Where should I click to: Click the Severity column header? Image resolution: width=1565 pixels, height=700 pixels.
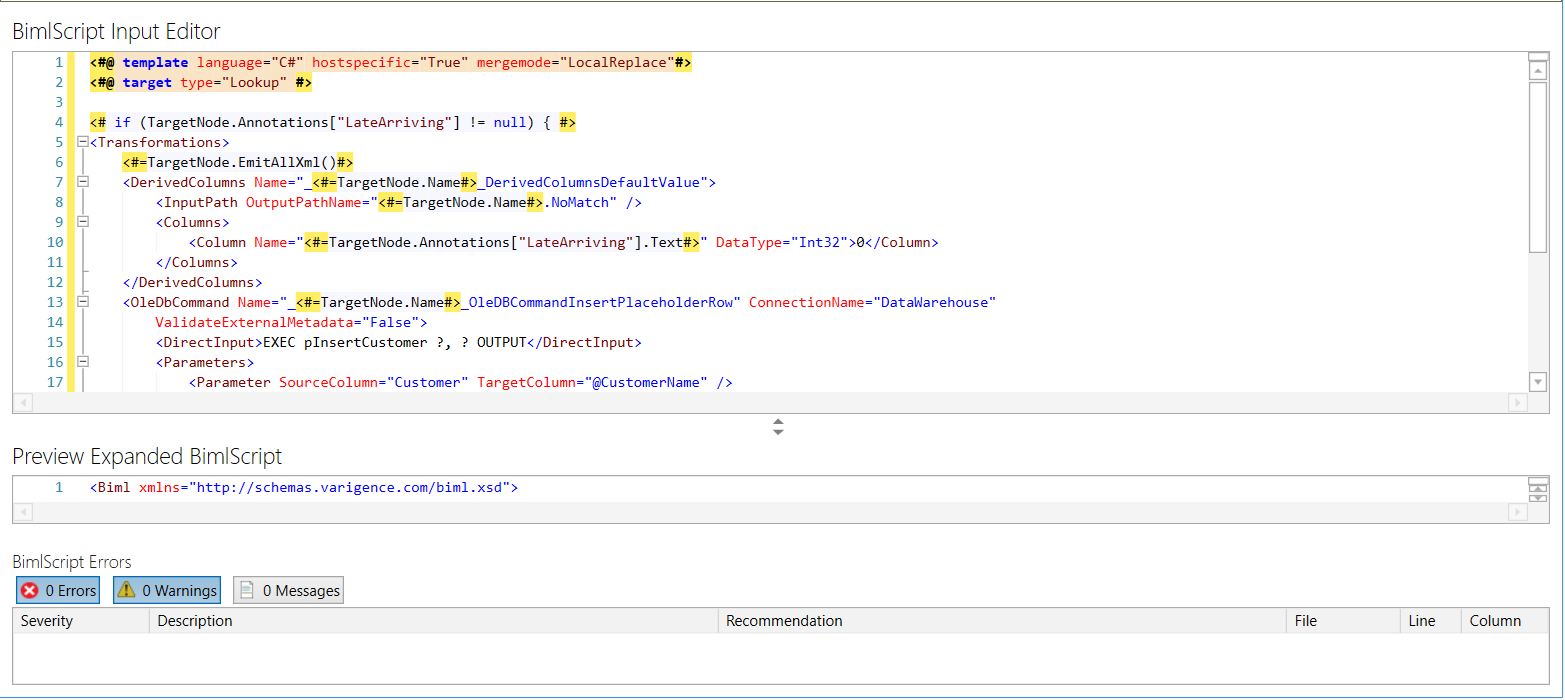[x=80, y=621]
